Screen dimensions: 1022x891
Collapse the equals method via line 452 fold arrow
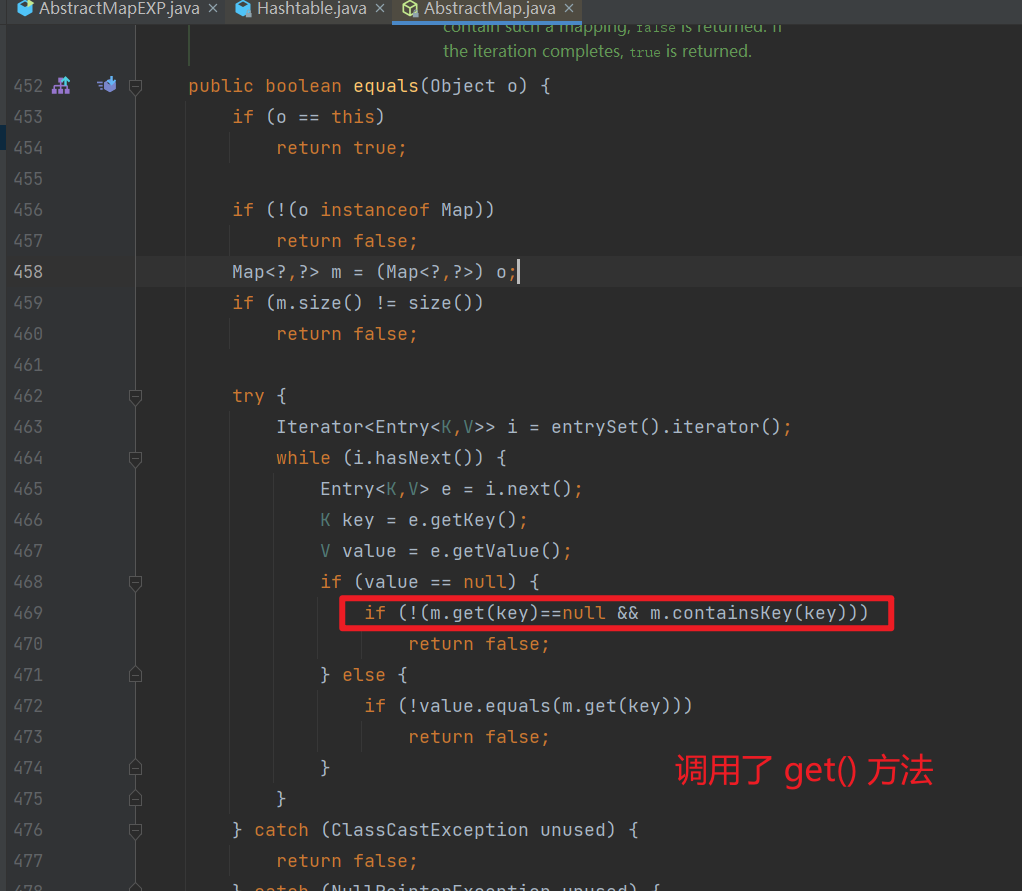click(136, 86)
